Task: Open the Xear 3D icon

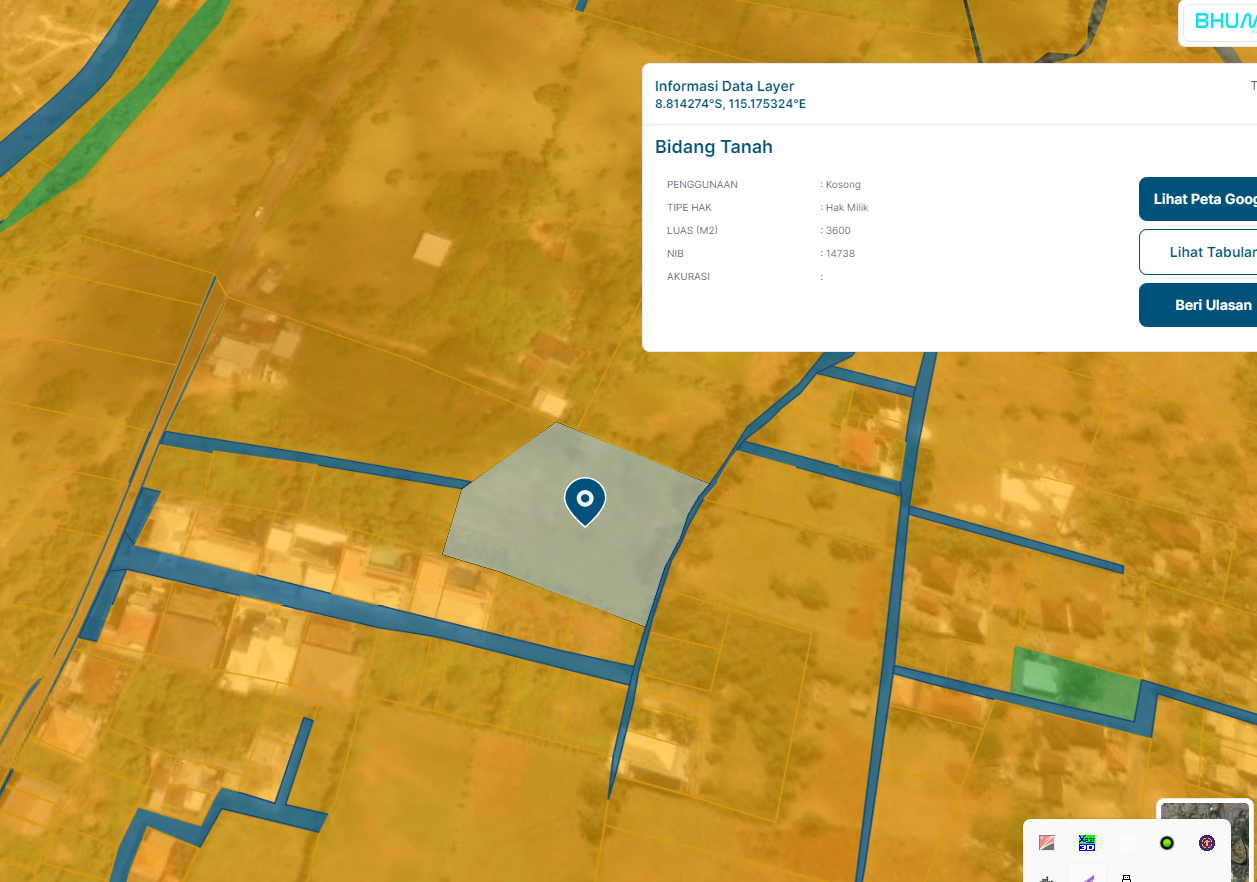Action: click(1087, 843)
